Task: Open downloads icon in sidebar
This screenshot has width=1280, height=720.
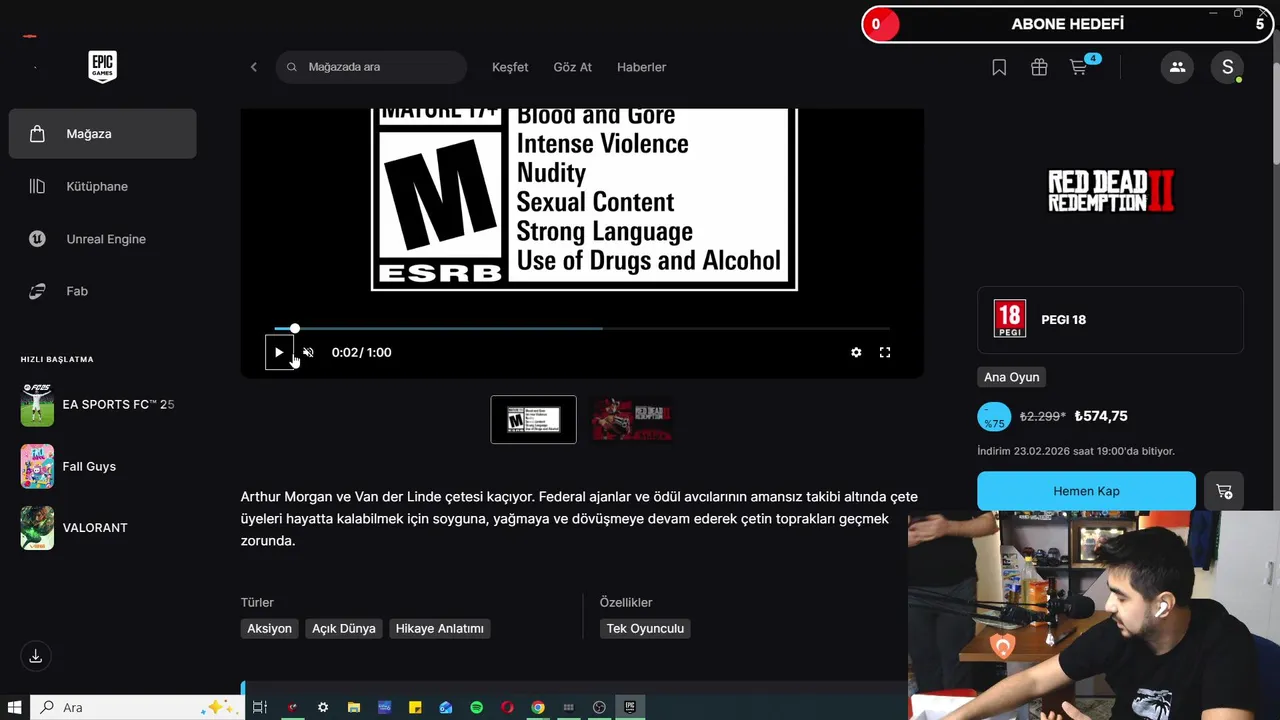Action: click(35, 656)
